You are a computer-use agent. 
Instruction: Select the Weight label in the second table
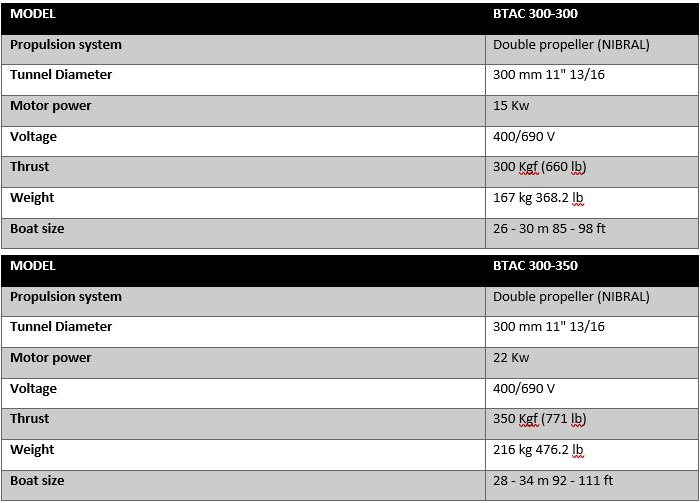click(32, 450)
